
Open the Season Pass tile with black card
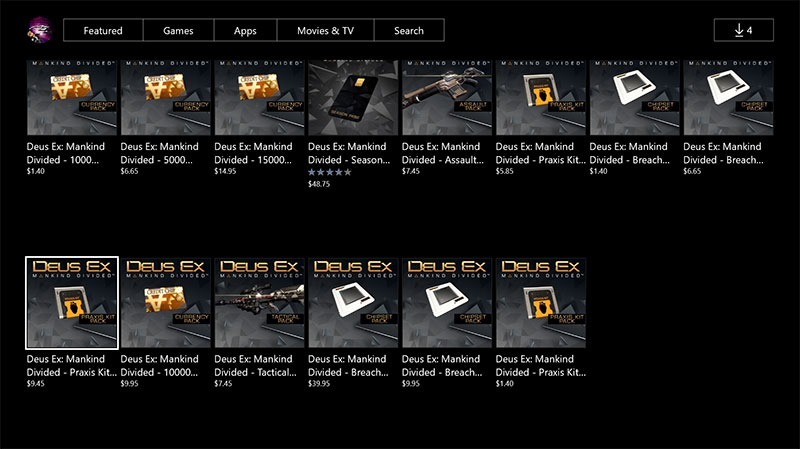353,97
